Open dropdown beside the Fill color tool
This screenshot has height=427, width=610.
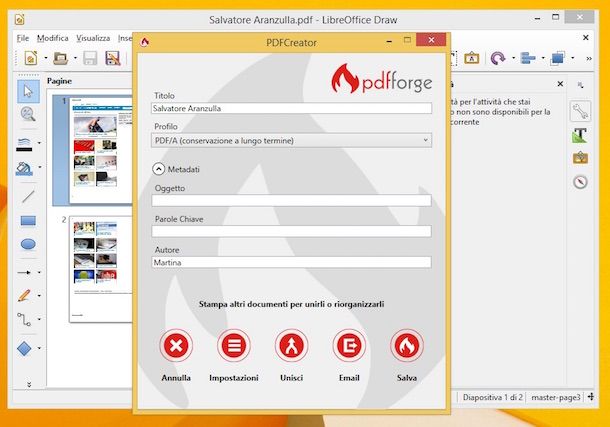pyautogui.click(x=39, y=167)
